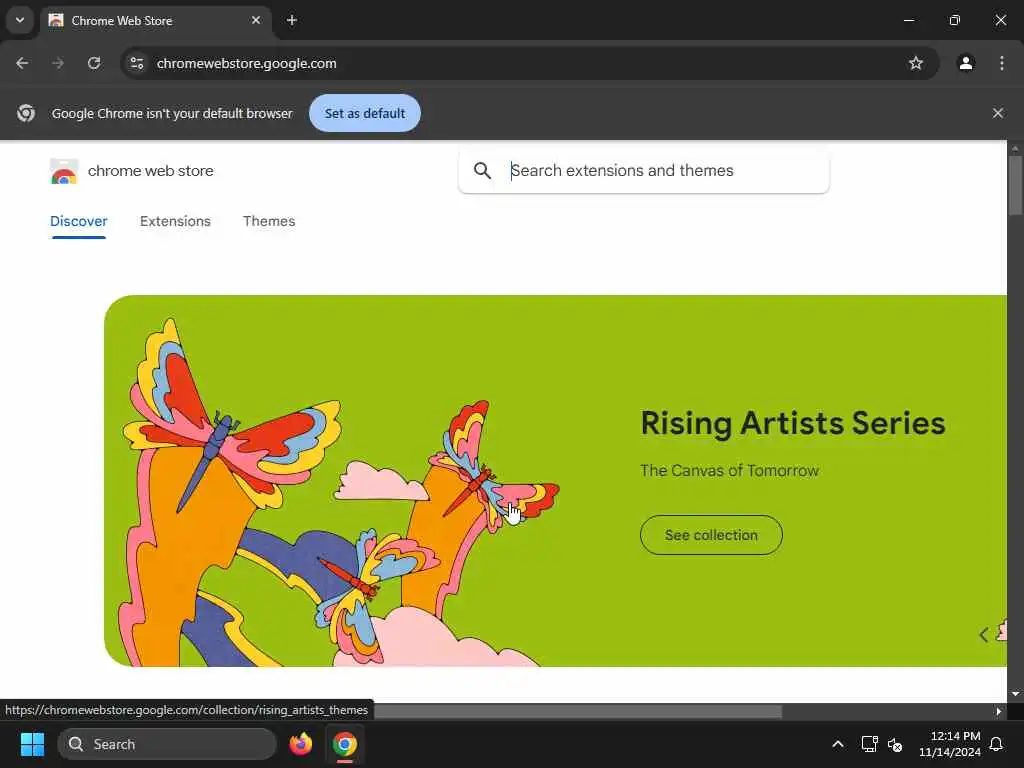The height and width of the screenshot is (768, 1024).
Task: Open the Windows Start menu
Action: point(32,744)
